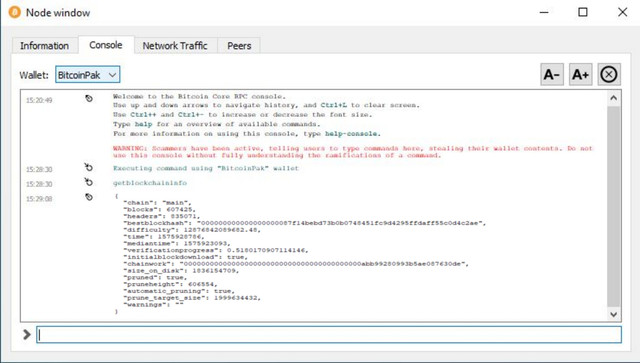Click the icon beside the 15:20:49 welcome message
This screenshot has width=640, height=363.
point(89,98)
